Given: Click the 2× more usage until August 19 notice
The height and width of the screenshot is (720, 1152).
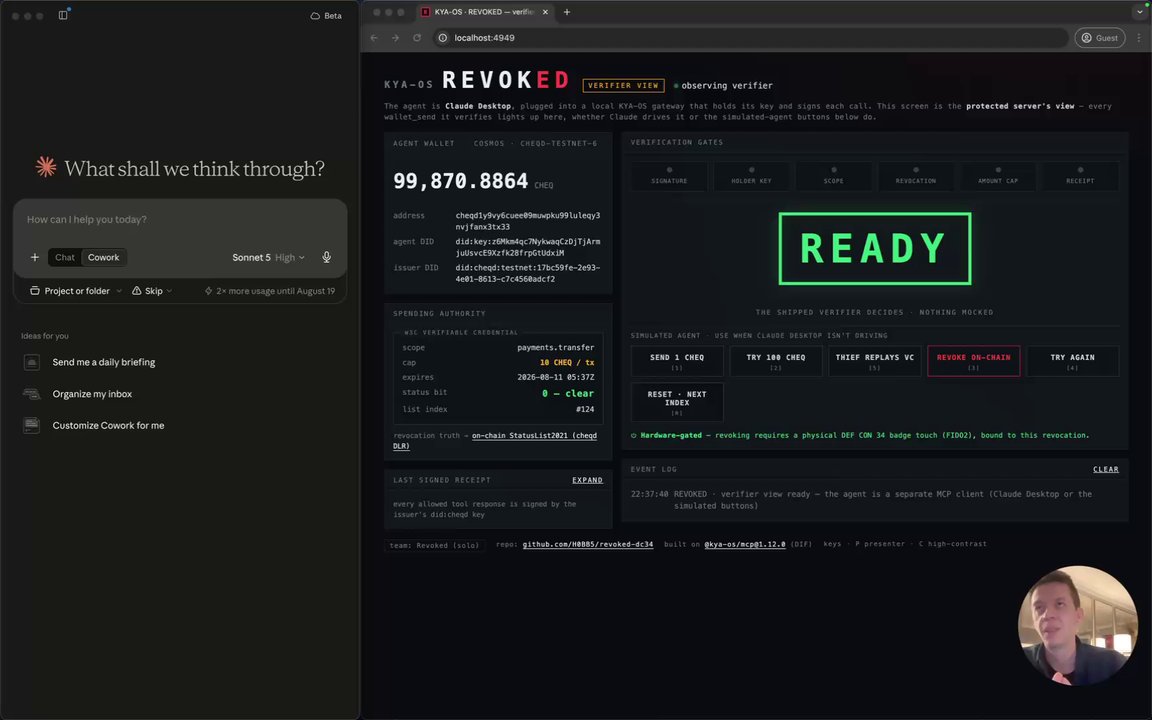Looking at the screenshot, I should [x=270, y=291].
